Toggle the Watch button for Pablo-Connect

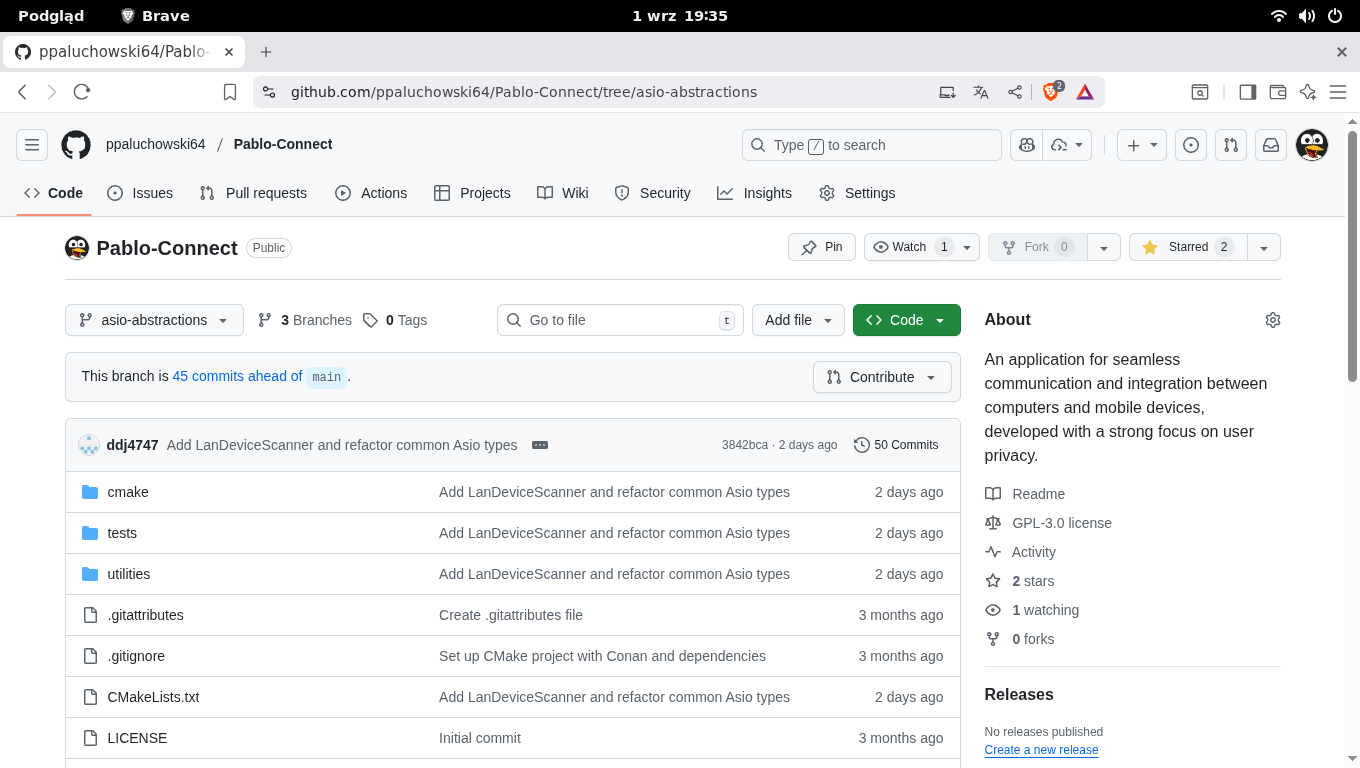[x=909, y=247]
